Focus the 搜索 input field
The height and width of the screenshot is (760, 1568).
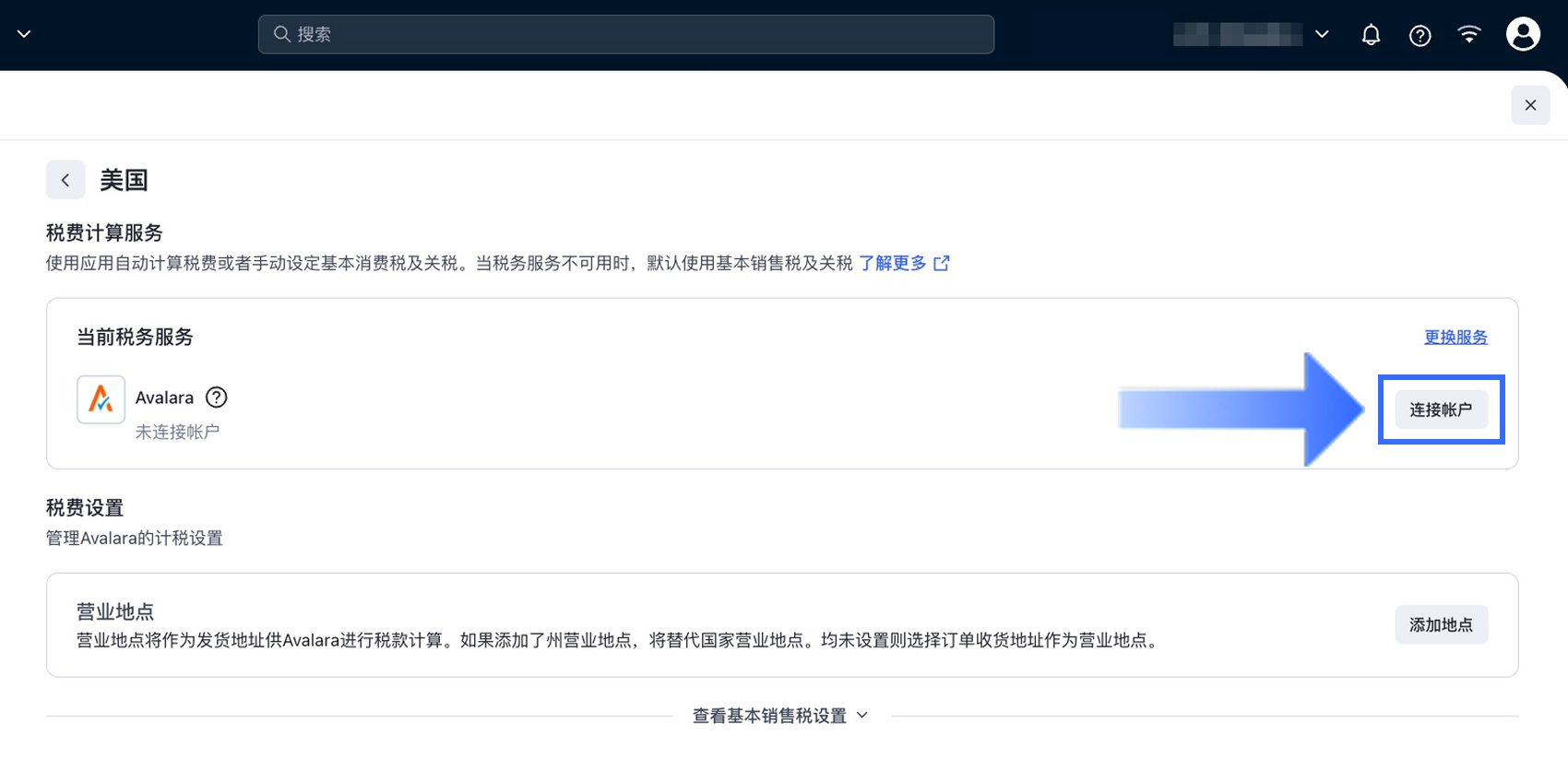tap(626, 34)
